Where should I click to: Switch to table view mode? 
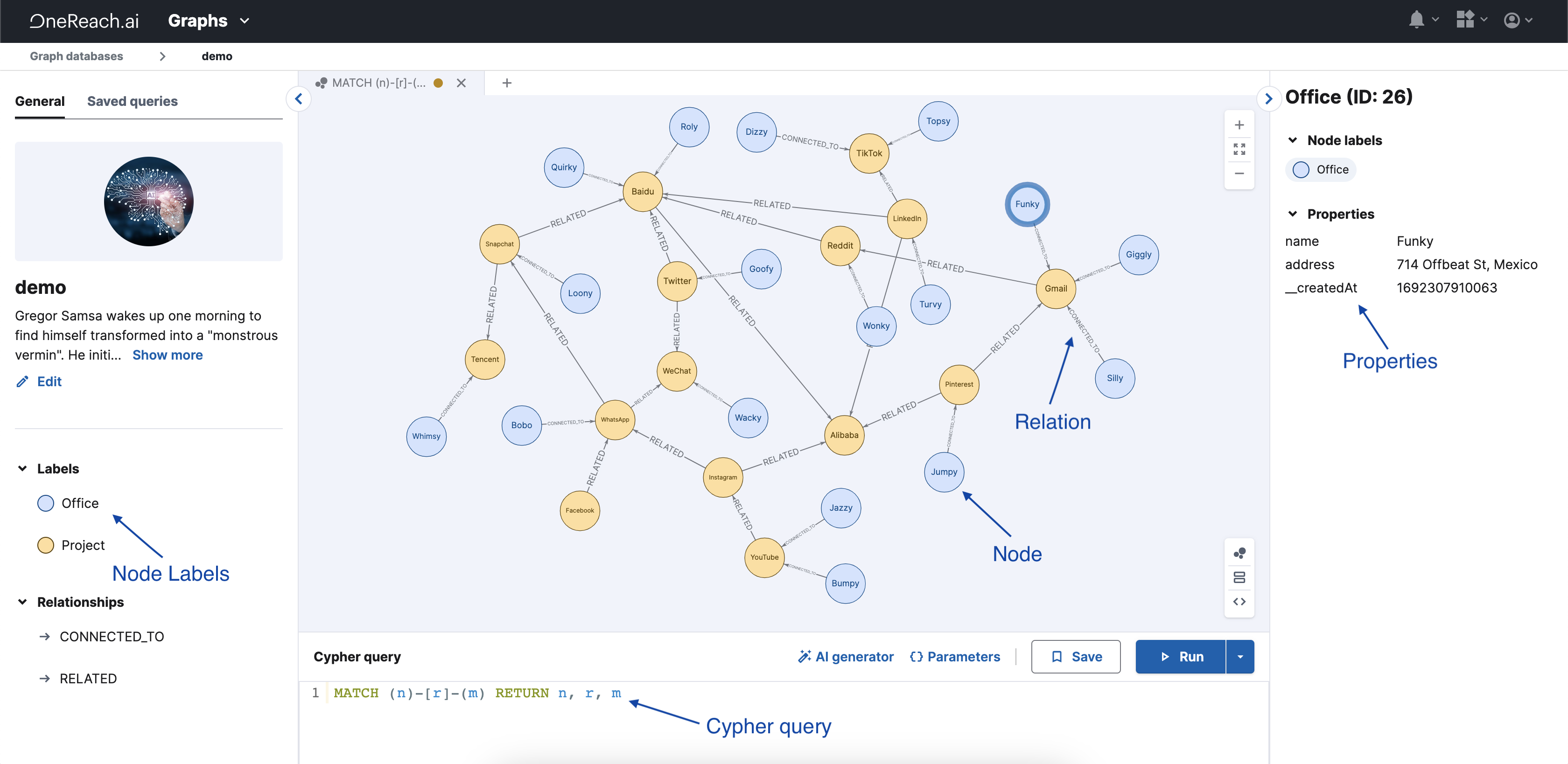pos(1239,577)
